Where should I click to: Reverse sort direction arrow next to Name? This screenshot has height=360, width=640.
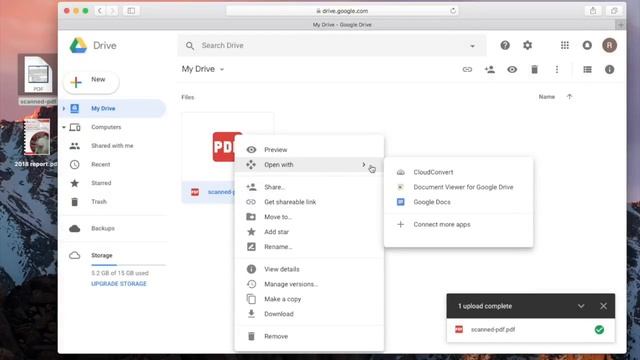pyautogui.click(x=569, y=97)
